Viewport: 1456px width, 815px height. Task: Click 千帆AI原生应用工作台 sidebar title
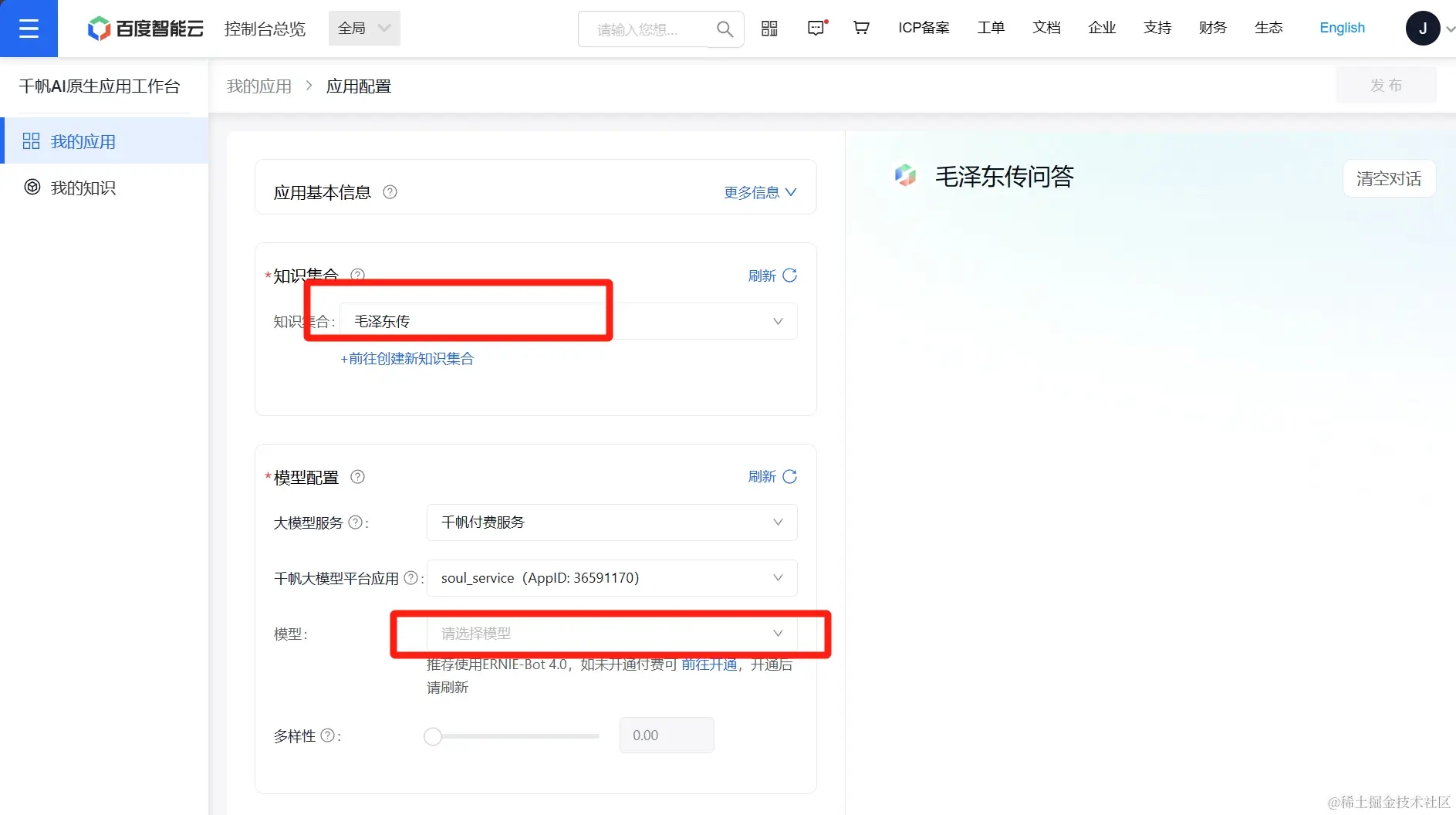(100, 86)
